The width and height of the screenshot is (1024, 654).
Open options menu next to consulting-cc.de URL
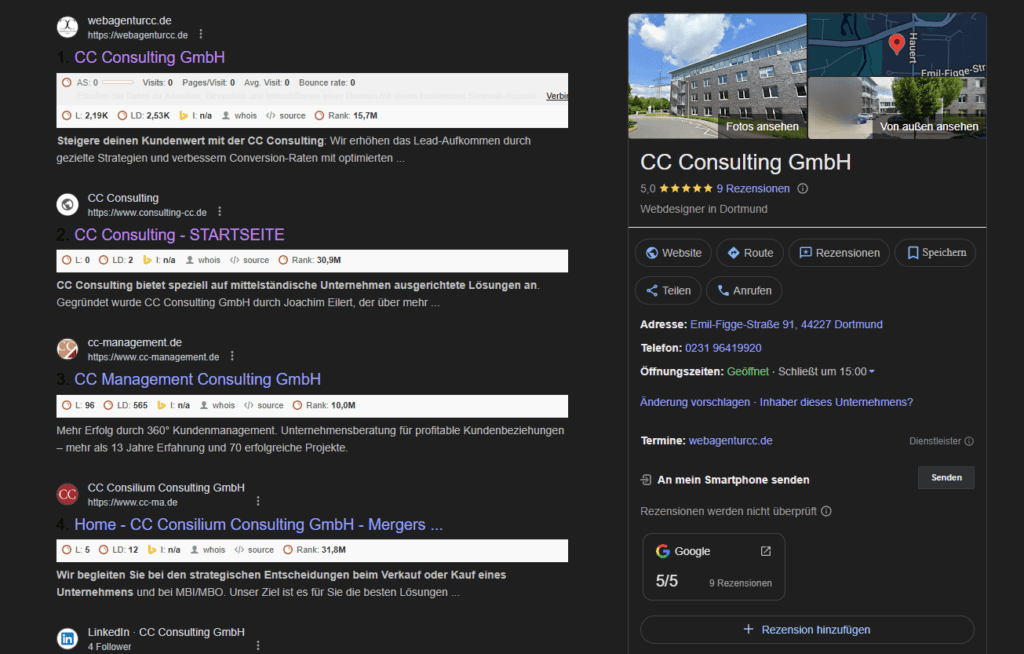click(x=219, y=212)
